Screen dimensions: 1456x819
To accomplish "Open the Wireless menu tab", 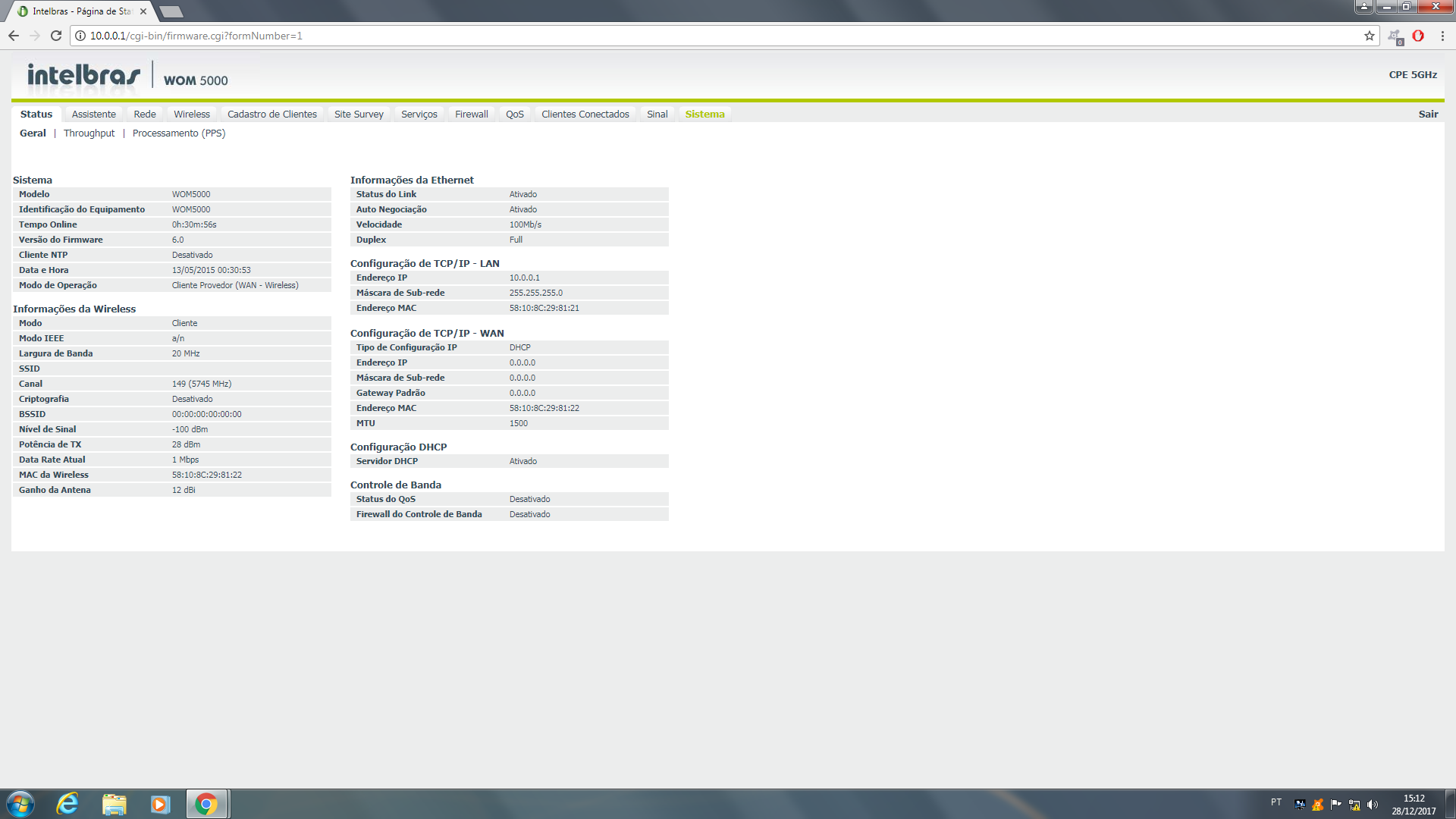I will click(x=191, y=115).
